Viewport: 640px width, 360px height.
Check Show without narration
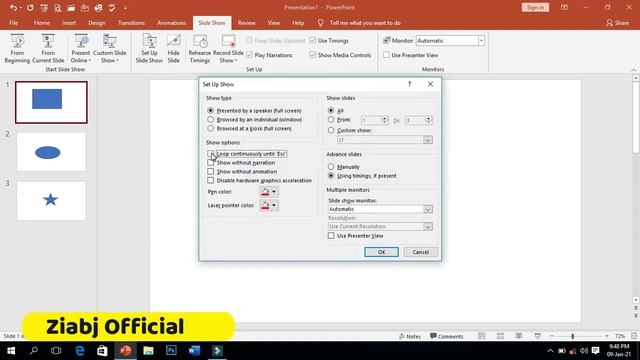point(210,163)
